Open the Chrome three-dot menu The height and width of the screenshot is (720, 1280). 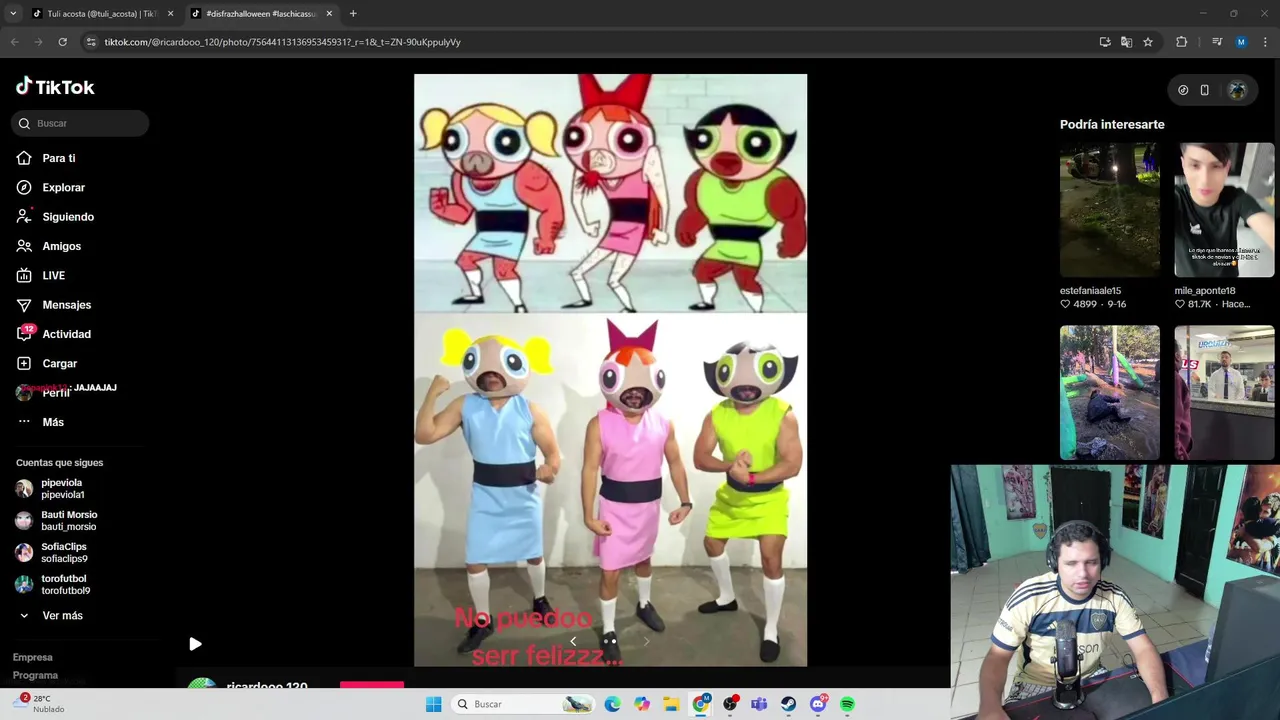1266,42
